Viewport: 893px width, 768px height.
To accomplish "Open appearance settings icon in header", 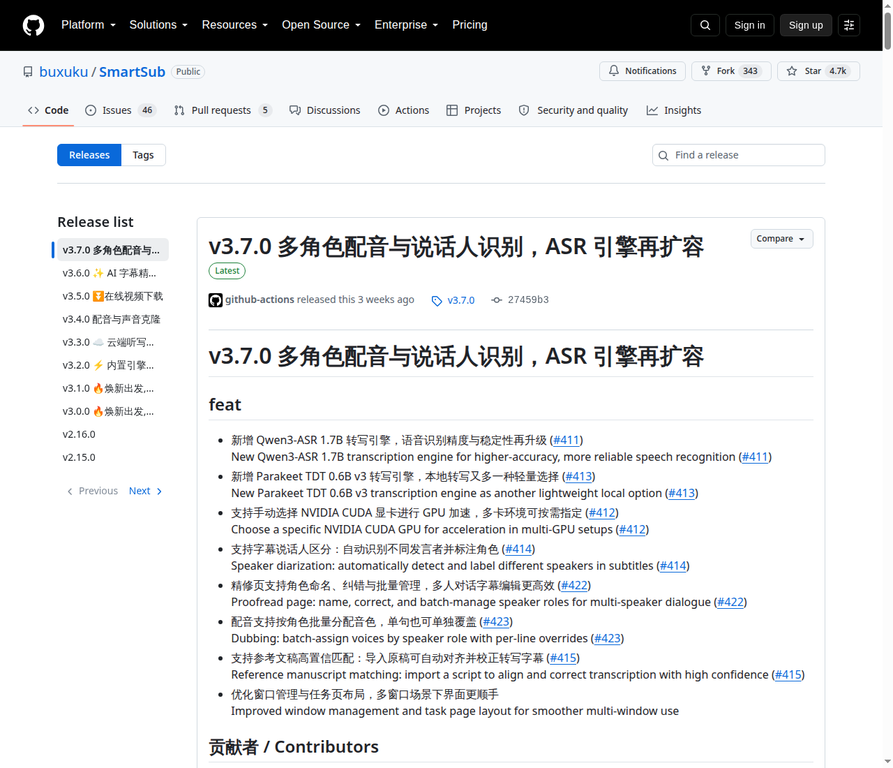I will click(849, 25).
